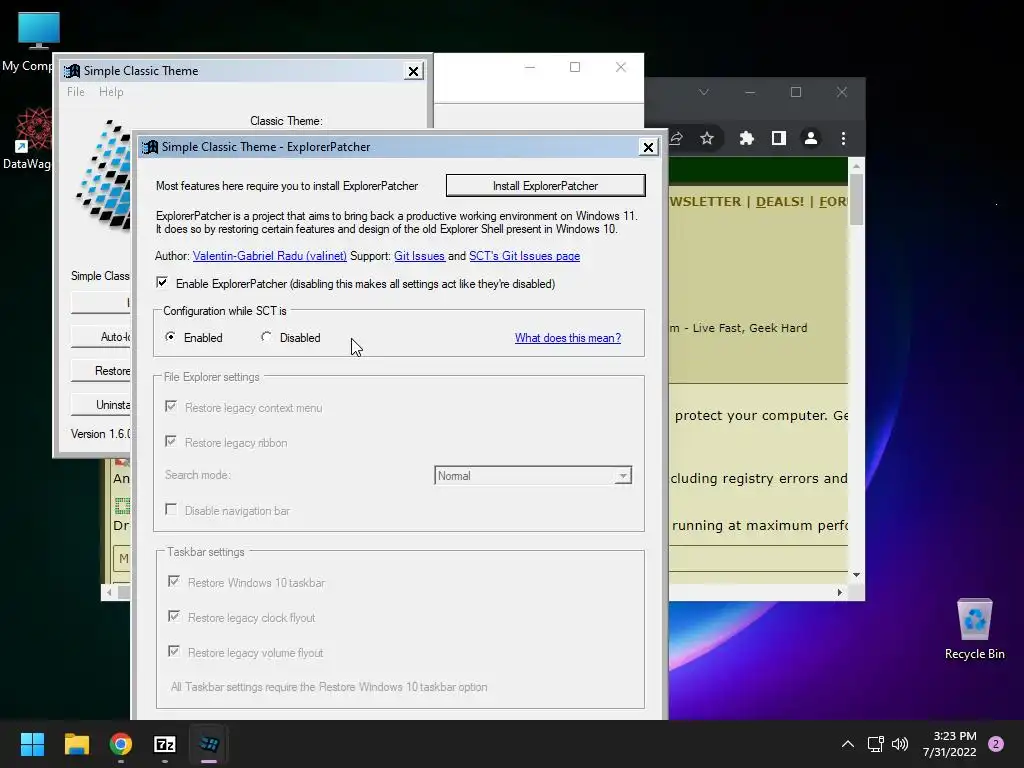Open the File menu in Simple Classic Theme
This screenshot has width=1024, height=768.
coord(76,92)
